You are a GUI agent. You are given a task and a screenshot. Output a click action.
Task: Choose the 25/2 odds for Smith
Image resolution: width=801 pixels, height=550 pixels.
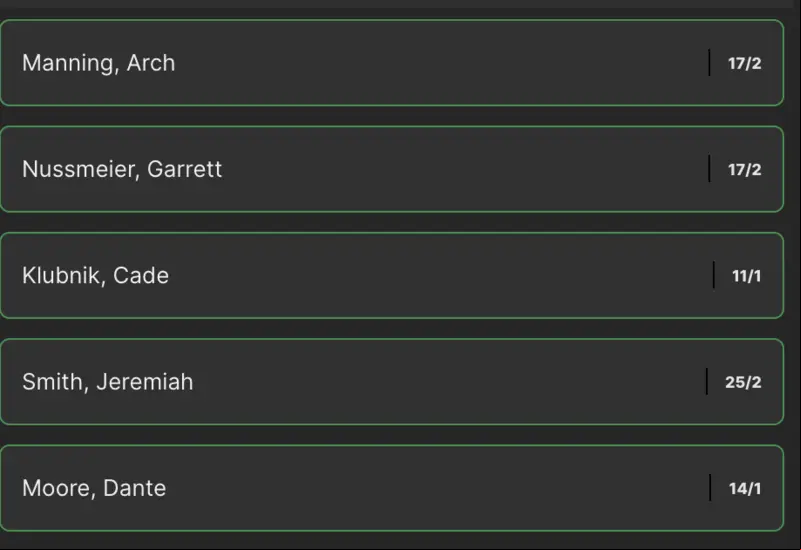[743, 382]
